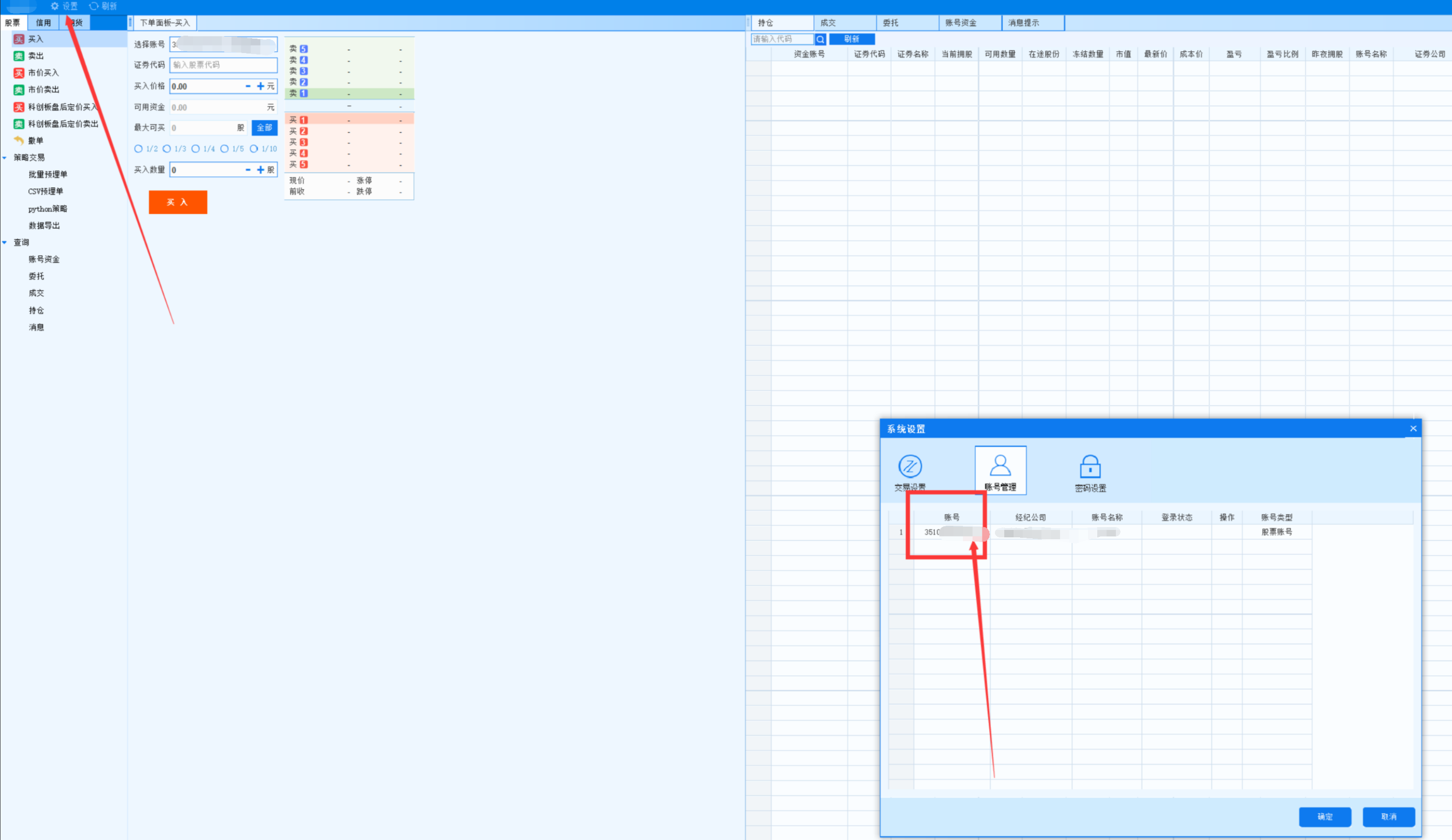Select the 1/4 position radio button
This screenshot has height=840, width=1452.
[x=196, y=149]
